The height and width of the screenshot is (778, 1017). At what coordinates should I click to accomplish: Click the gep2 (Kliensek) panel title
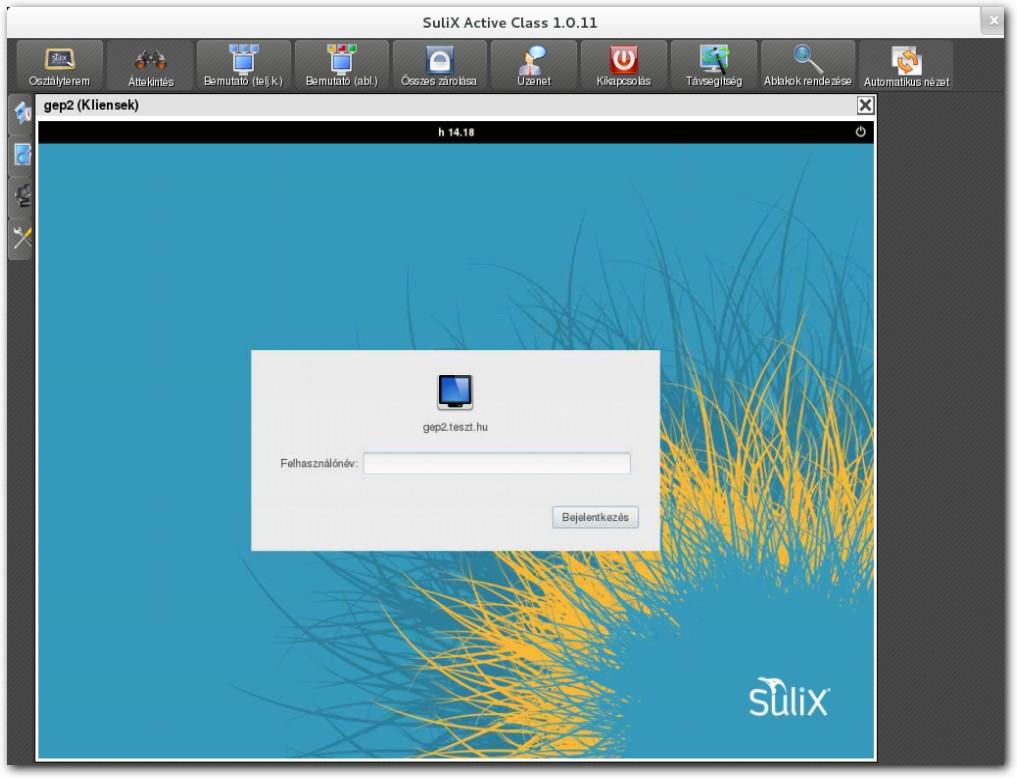[x=91, y=105]
